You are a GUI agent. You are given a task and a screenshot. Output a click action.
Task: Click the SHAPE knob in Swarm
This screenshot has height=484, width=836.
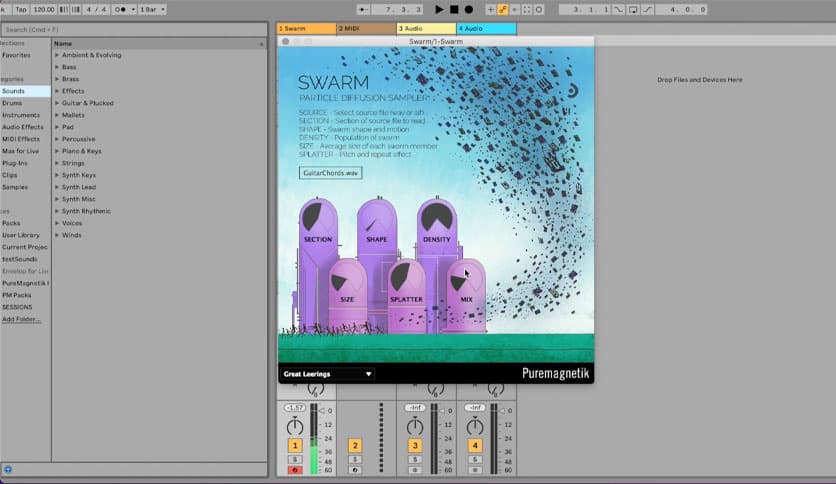[376, 219]
